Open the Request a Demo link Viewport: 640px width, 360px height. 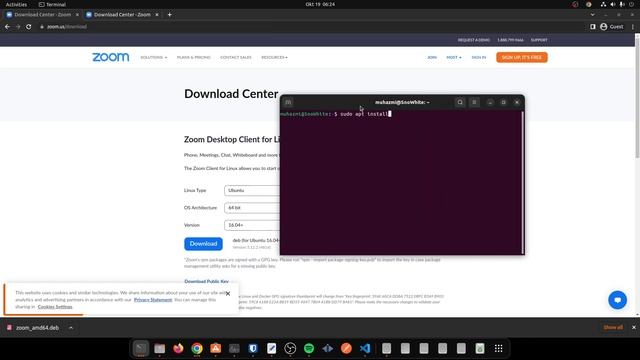pyautogui.click(x=473, y=40)
